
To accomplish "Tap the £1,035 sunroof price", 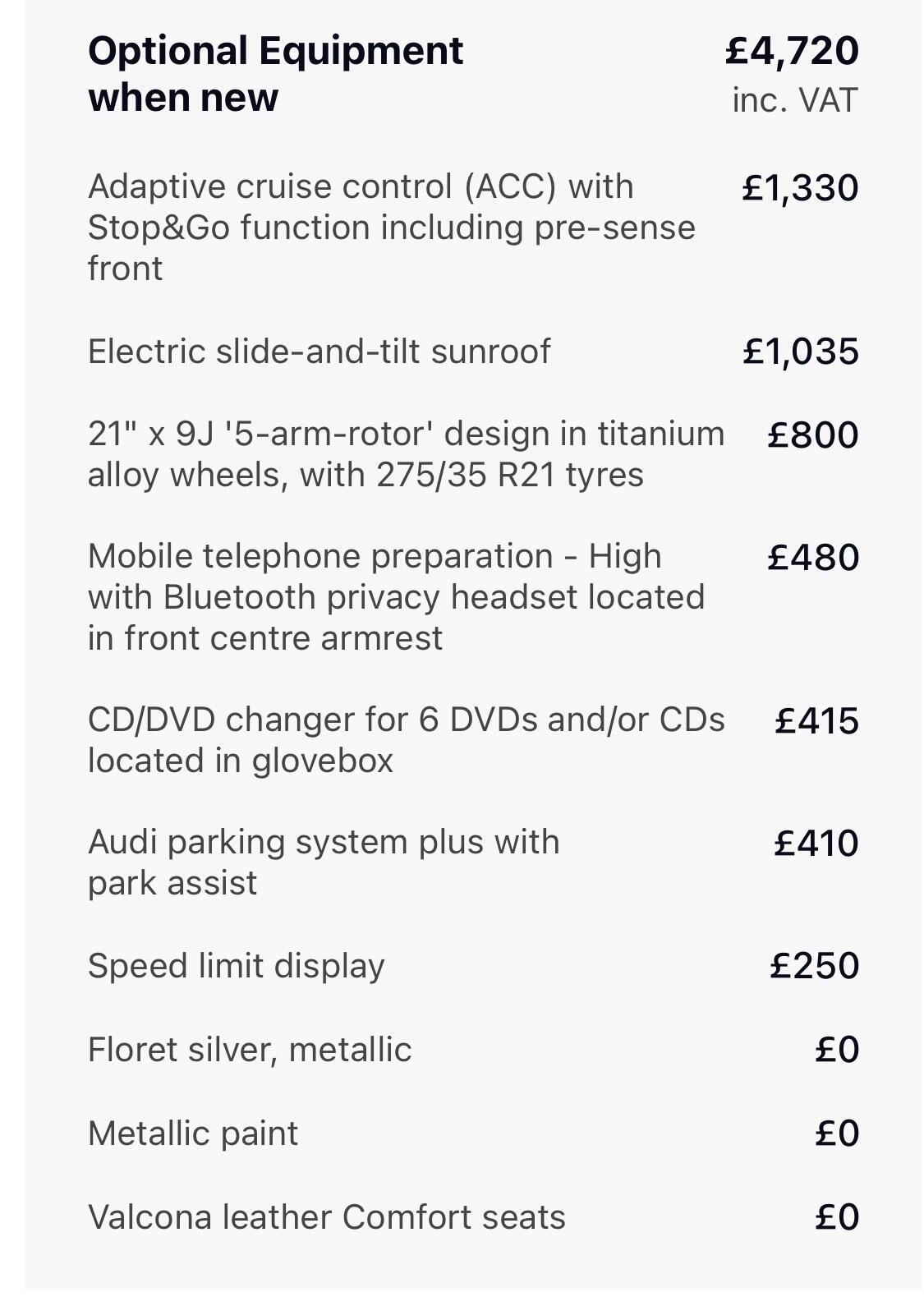I will pos(800,352).
